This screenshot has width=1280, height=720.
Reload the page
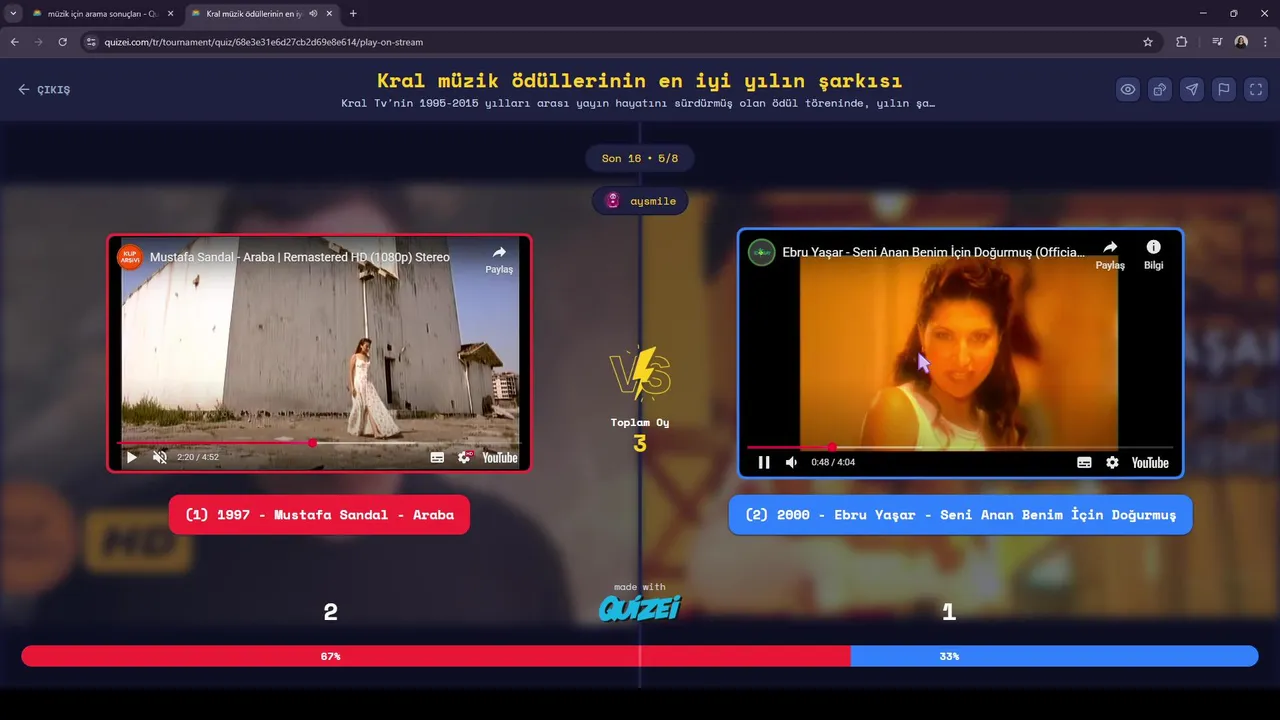point(62,42)
